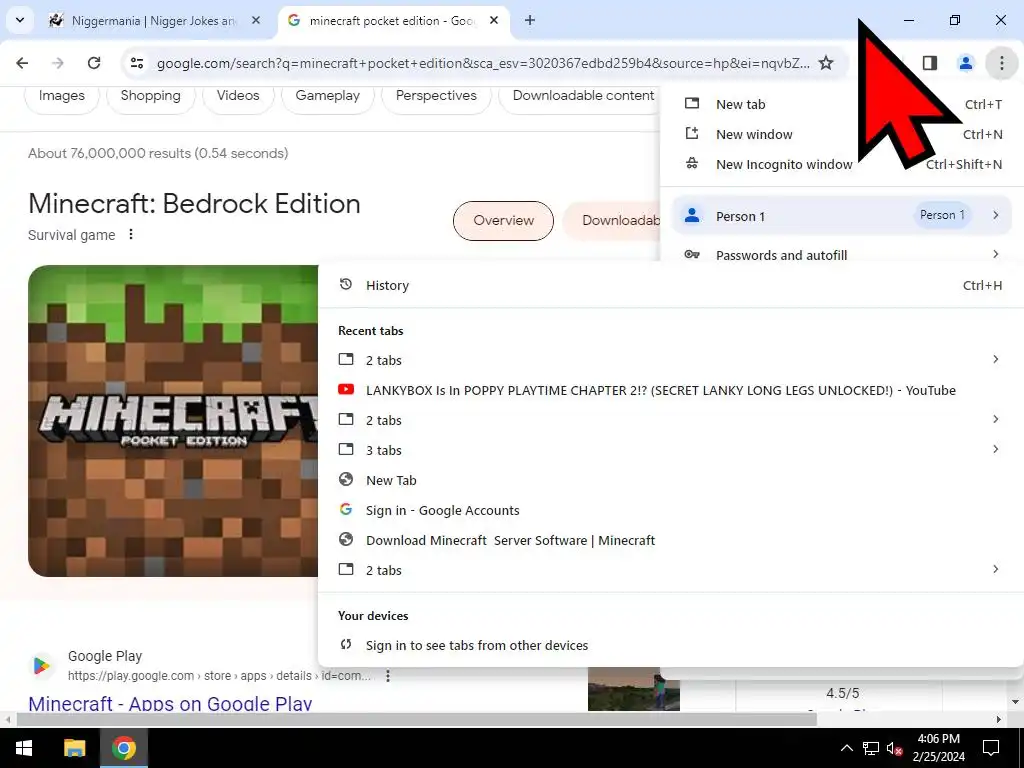The width and height of the screenshot is (1024, 768).
Task: Reopen the LANKYBOX Poppy Playtime YouTube tab
Action: (x=670, y=391)
